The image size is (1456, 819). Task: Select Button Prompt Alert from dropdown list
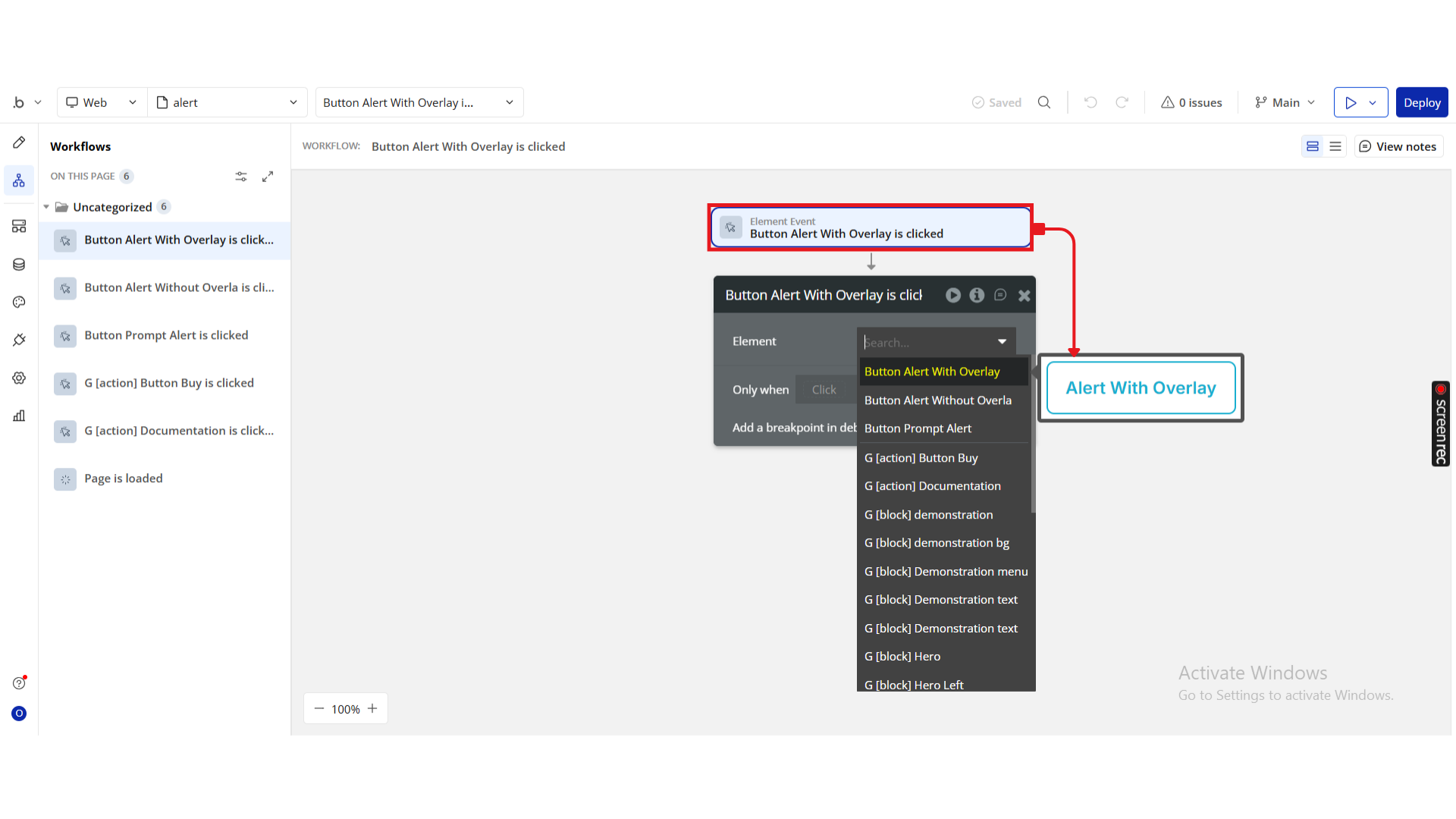point(918,428)
